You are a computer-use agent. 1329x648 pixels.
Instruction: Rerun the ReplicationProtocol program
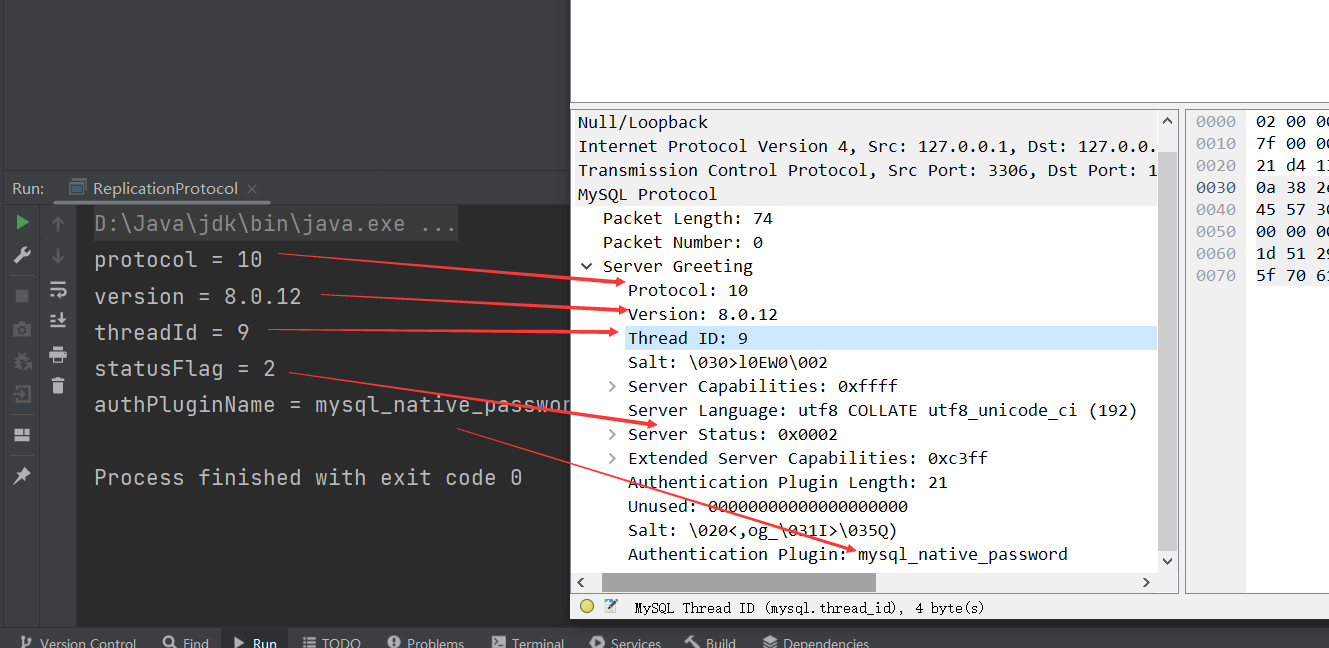click(21, 223)
